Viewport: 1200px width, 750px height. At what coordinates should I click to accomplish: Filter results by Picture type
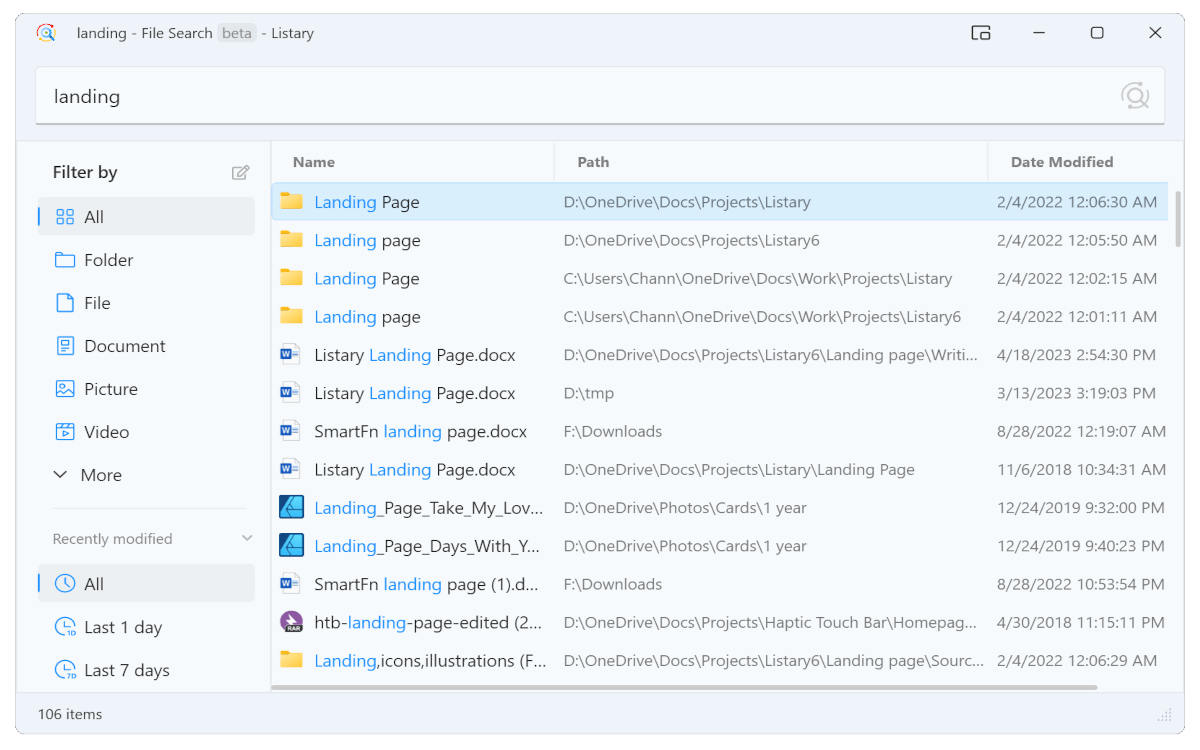tap(110, 389)
